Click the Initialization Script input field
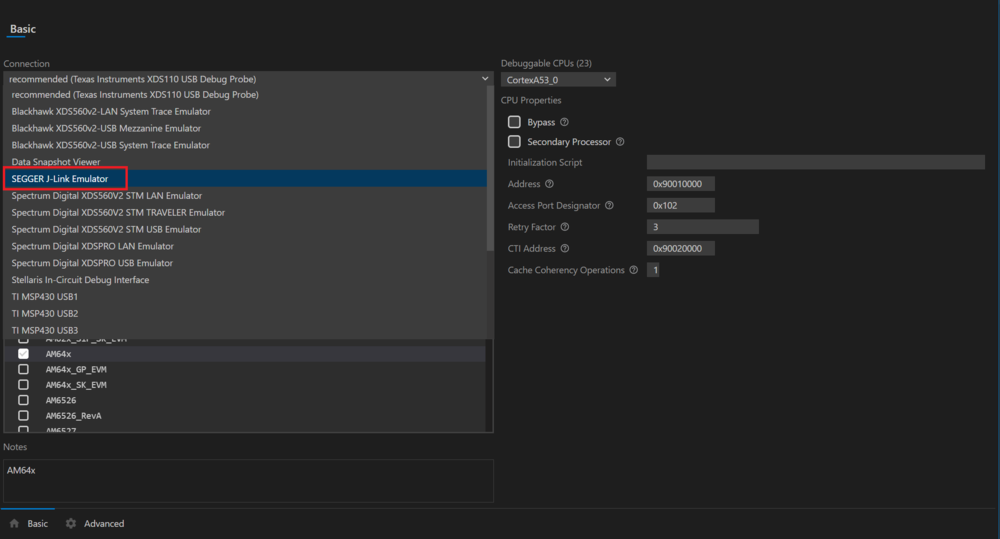This screenshot has height=539, width=1000. point(816,162)
